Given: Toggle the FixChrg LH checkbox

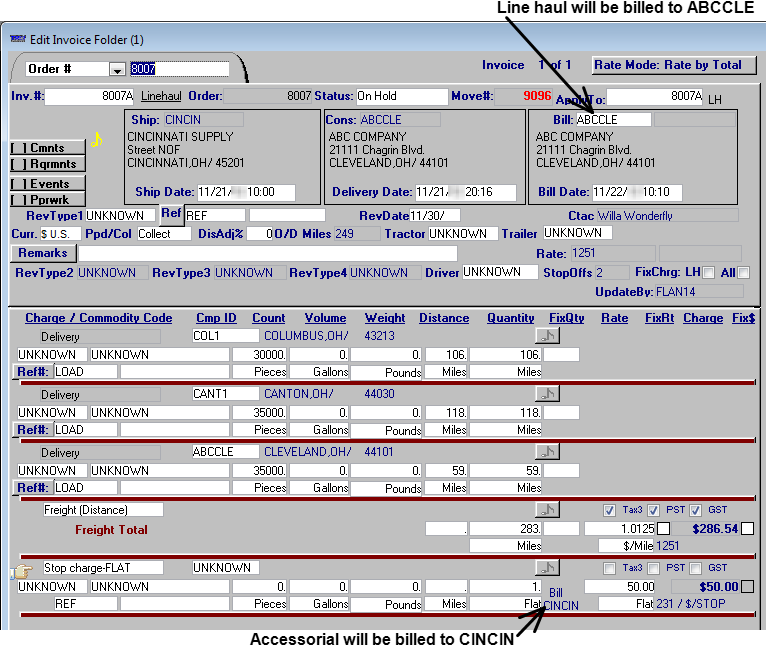Looking at the screenshot, I should click(x=708, y=273).
